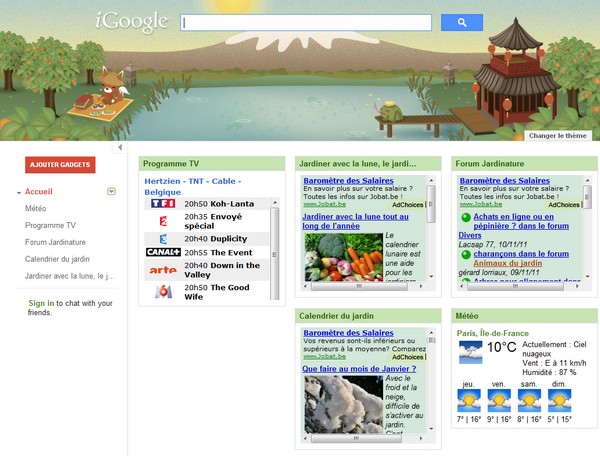Collapse the left sidebar arrow
This screenshot has height=456, width=600.
pyautogui.click(x=120, y=147)
